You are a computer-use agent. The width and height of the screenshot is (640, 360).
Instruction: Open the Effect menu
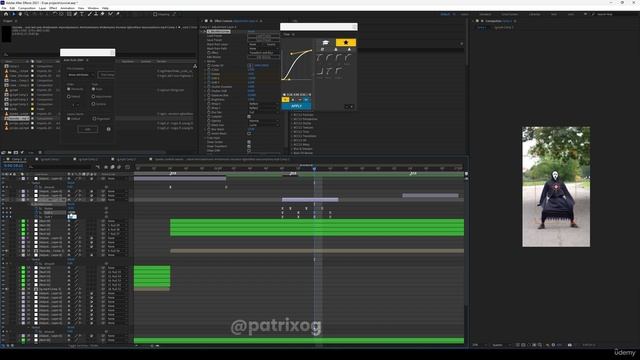[53, 8]
